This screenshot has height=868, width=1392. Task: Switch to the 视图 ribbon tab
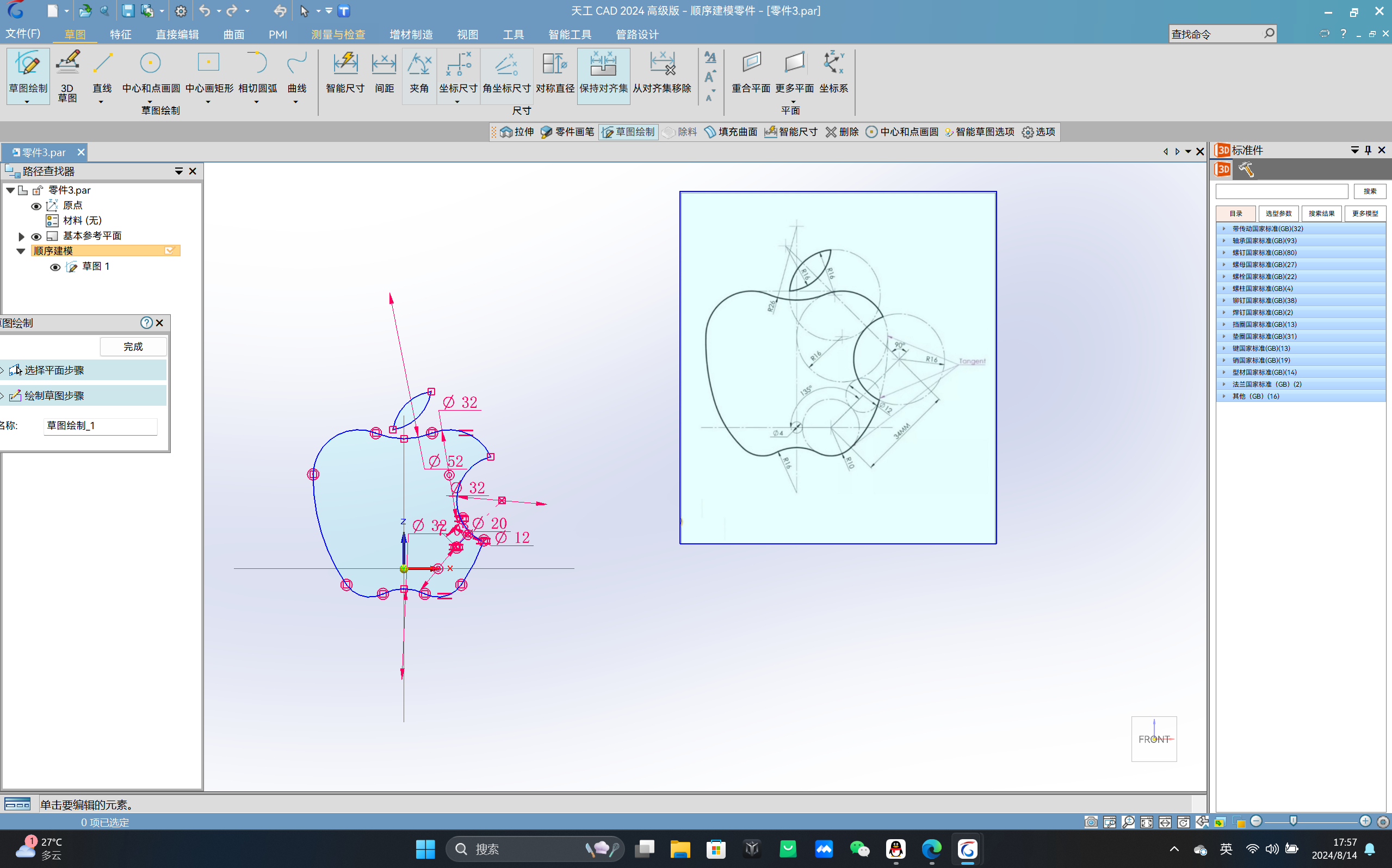pos(467,34)
